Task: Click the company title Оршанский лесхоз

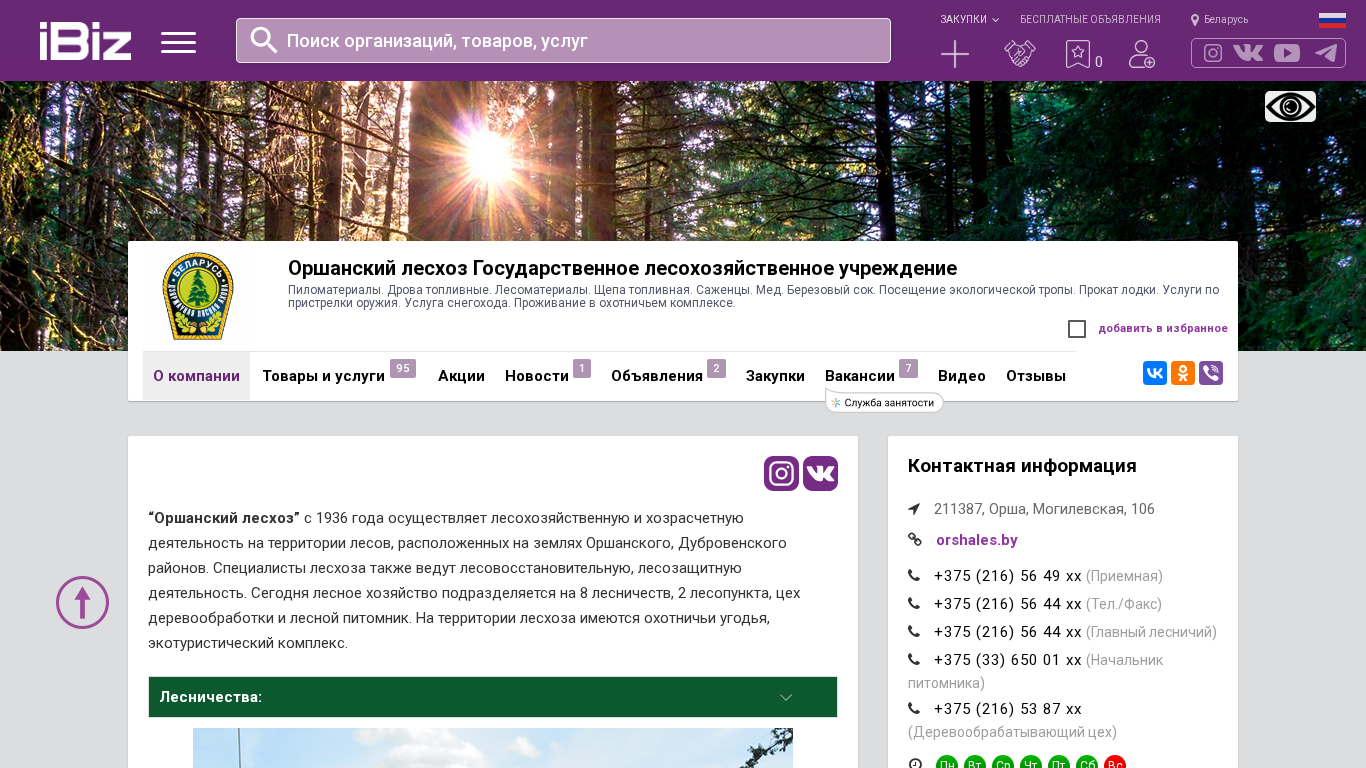Action: pyautogui.click(x=622, y=268)
